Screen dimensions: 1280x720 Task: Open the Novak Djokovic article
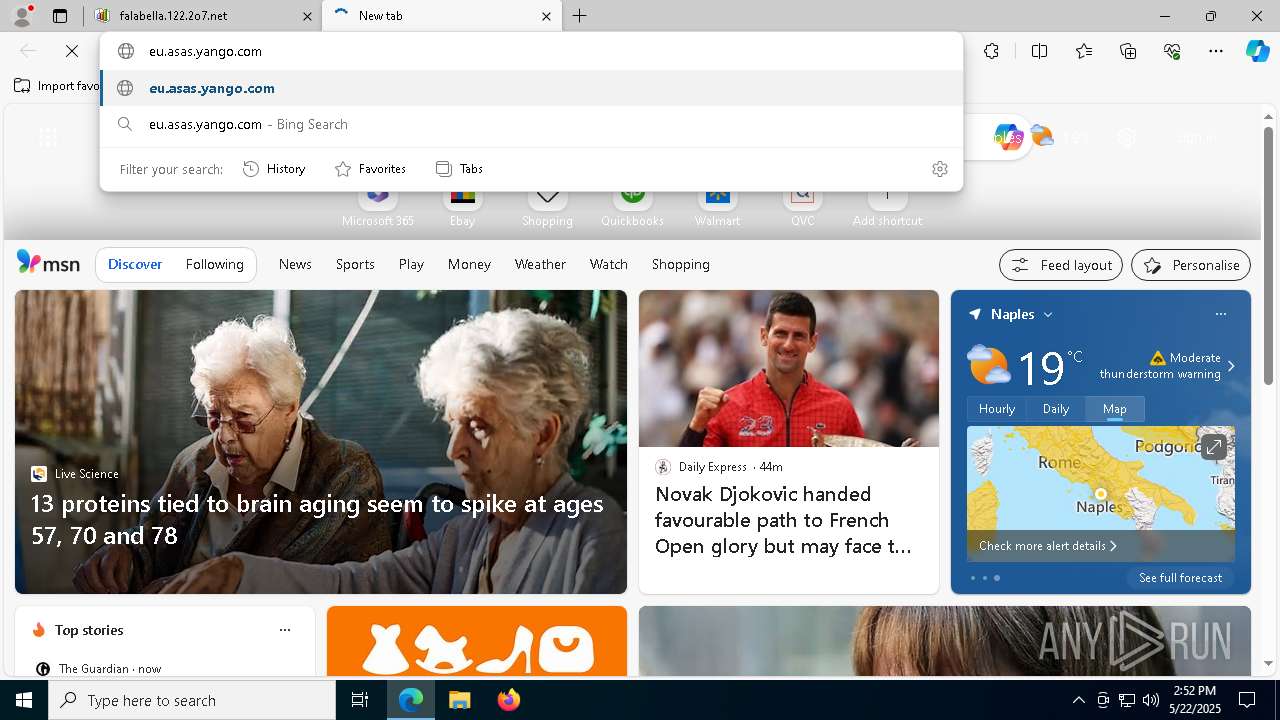coord(789,442)
